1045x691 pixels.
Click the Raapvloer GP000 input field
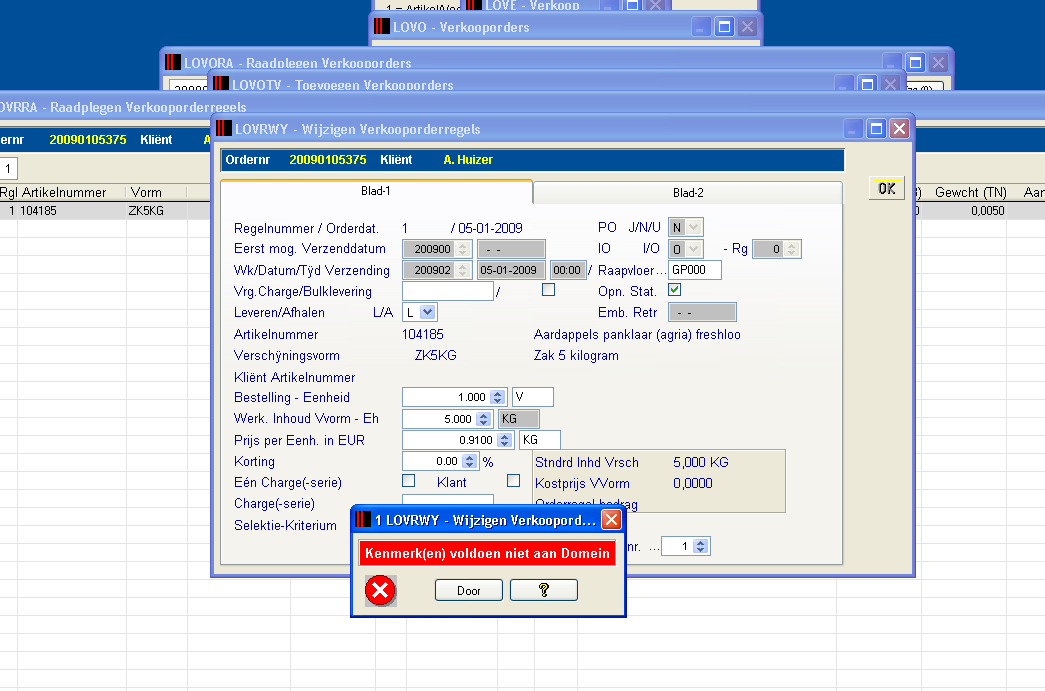(694, 270)
